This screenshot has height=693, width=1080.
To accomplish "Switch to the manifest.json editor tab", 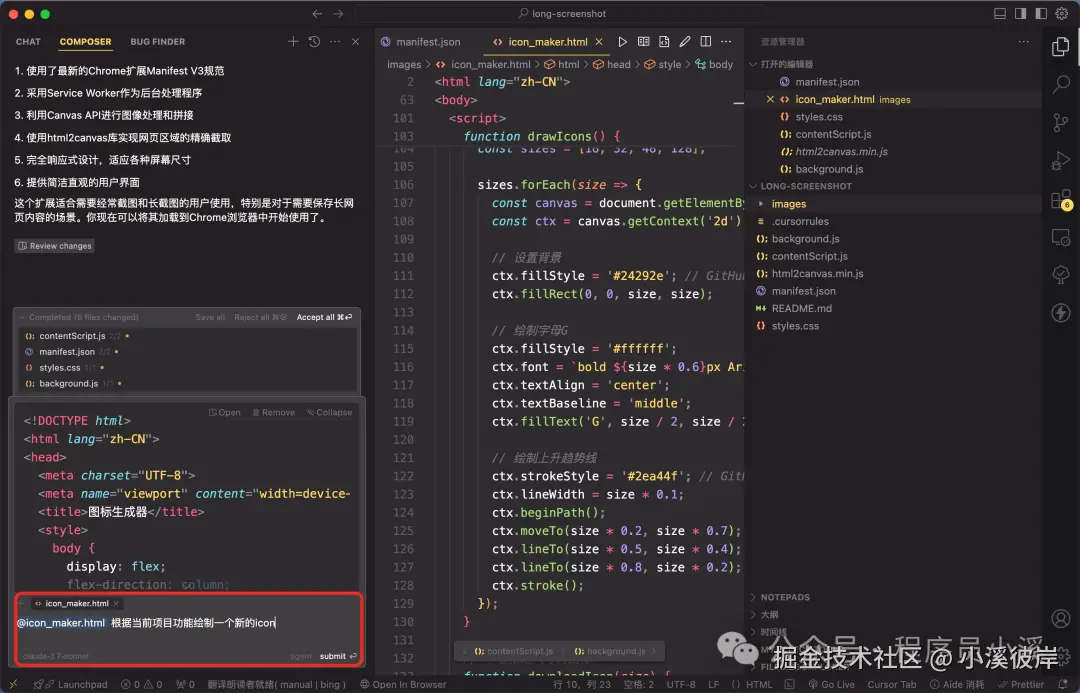I will 421,42.
